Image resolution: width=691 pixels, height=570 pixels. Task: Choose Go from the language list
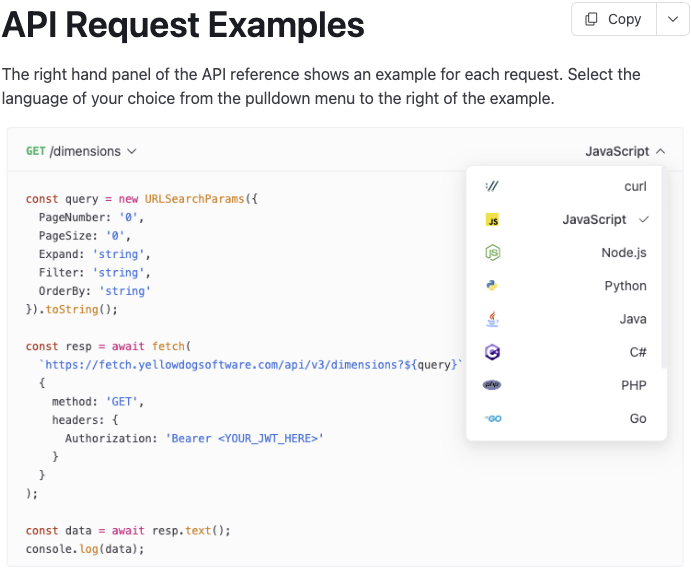pos(566,418)
